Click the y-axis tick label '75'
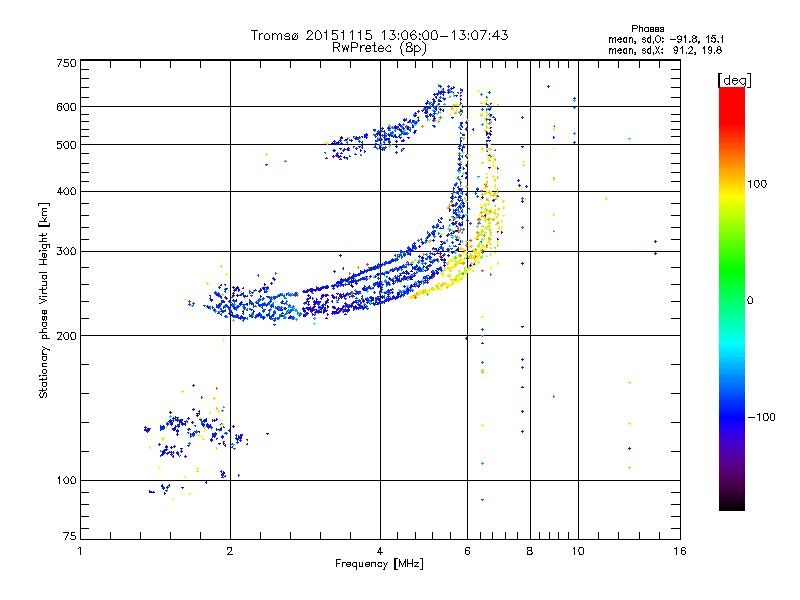The image size is (800, 600). pyautogui.click(x=70, y=536)
